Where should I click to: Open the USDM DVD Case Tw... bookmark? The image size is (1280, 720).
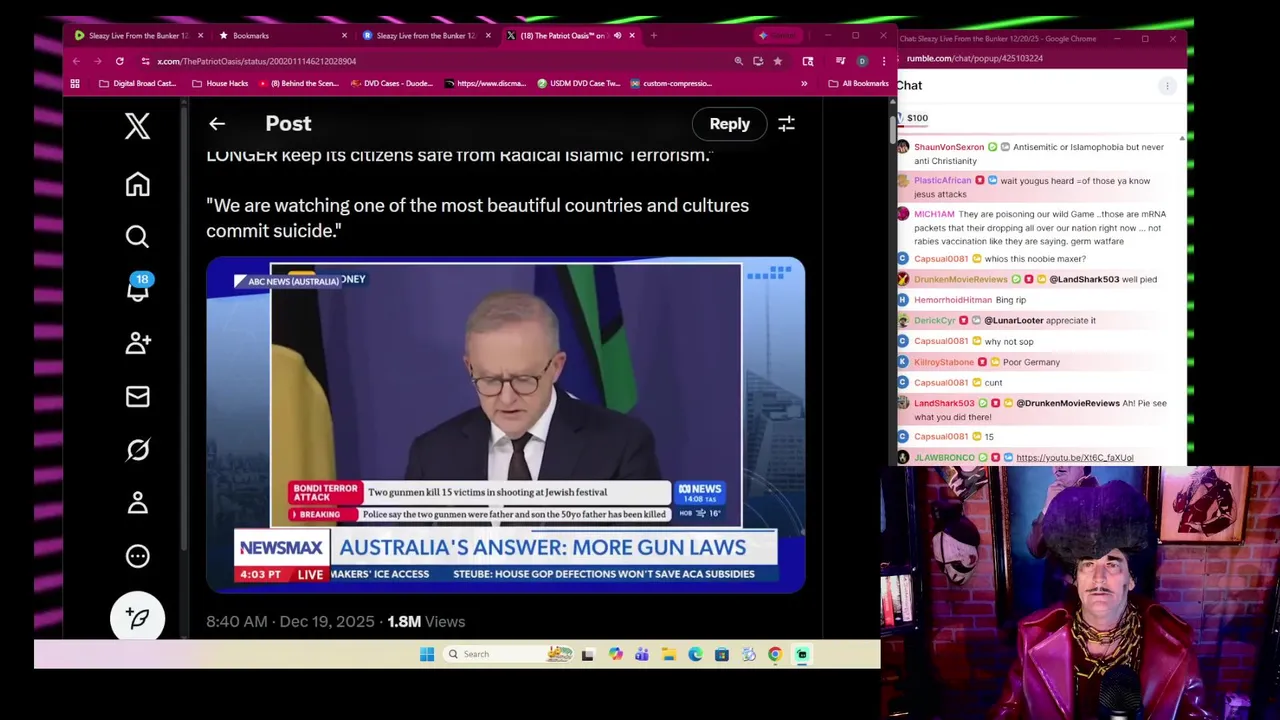coord(579,84)
